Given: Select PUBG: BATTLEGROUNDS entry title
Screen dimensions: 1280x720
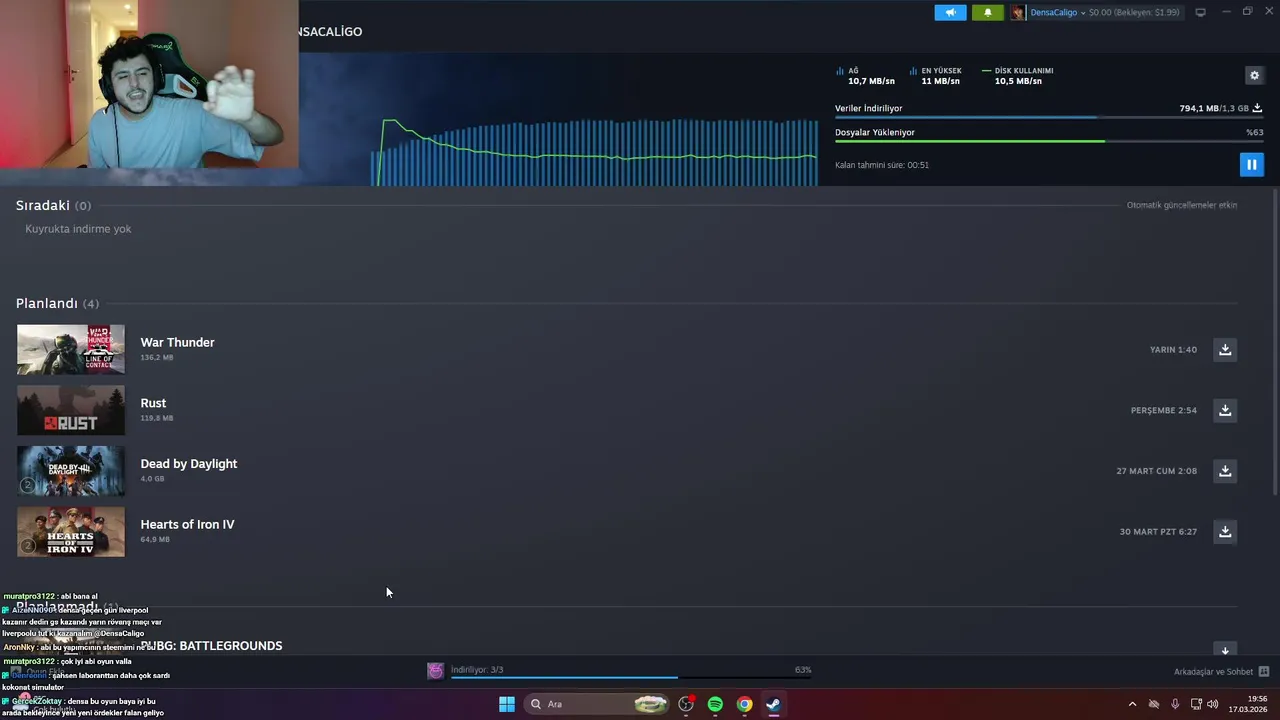Looking at the screenshot, I should [x=211, y=646].
